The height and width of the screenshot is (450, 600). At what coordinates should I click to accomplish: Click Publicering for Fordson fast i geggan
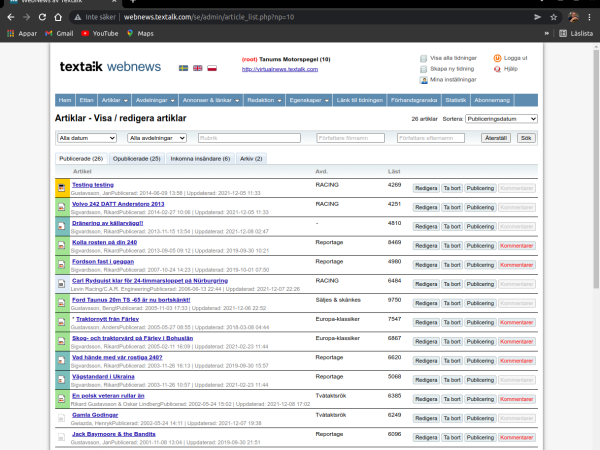pyautogui.click(x=480, y=265)
